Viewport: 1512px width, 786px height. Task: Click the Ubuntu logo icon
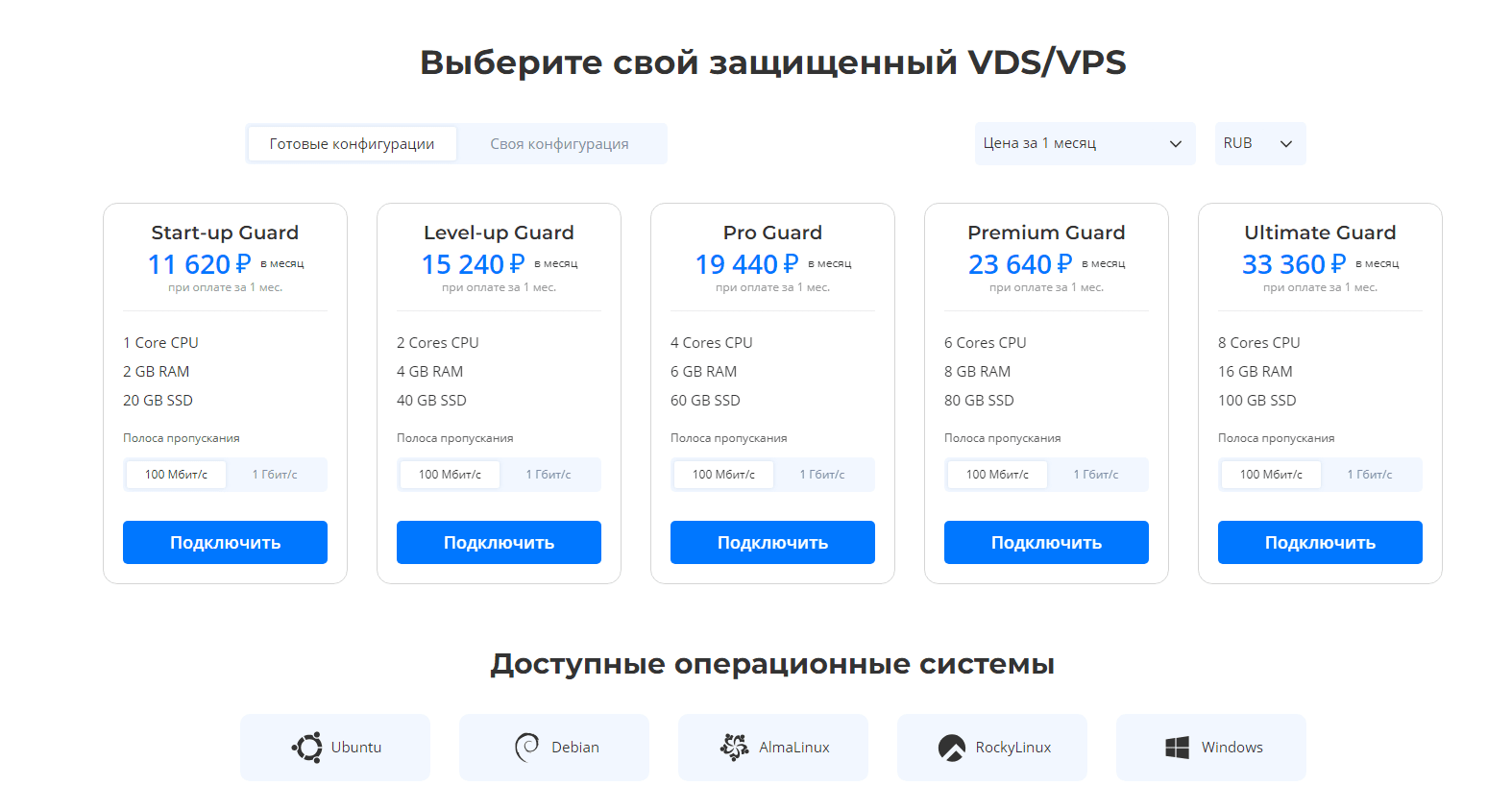pyautogui.click(x=307, y=748)
